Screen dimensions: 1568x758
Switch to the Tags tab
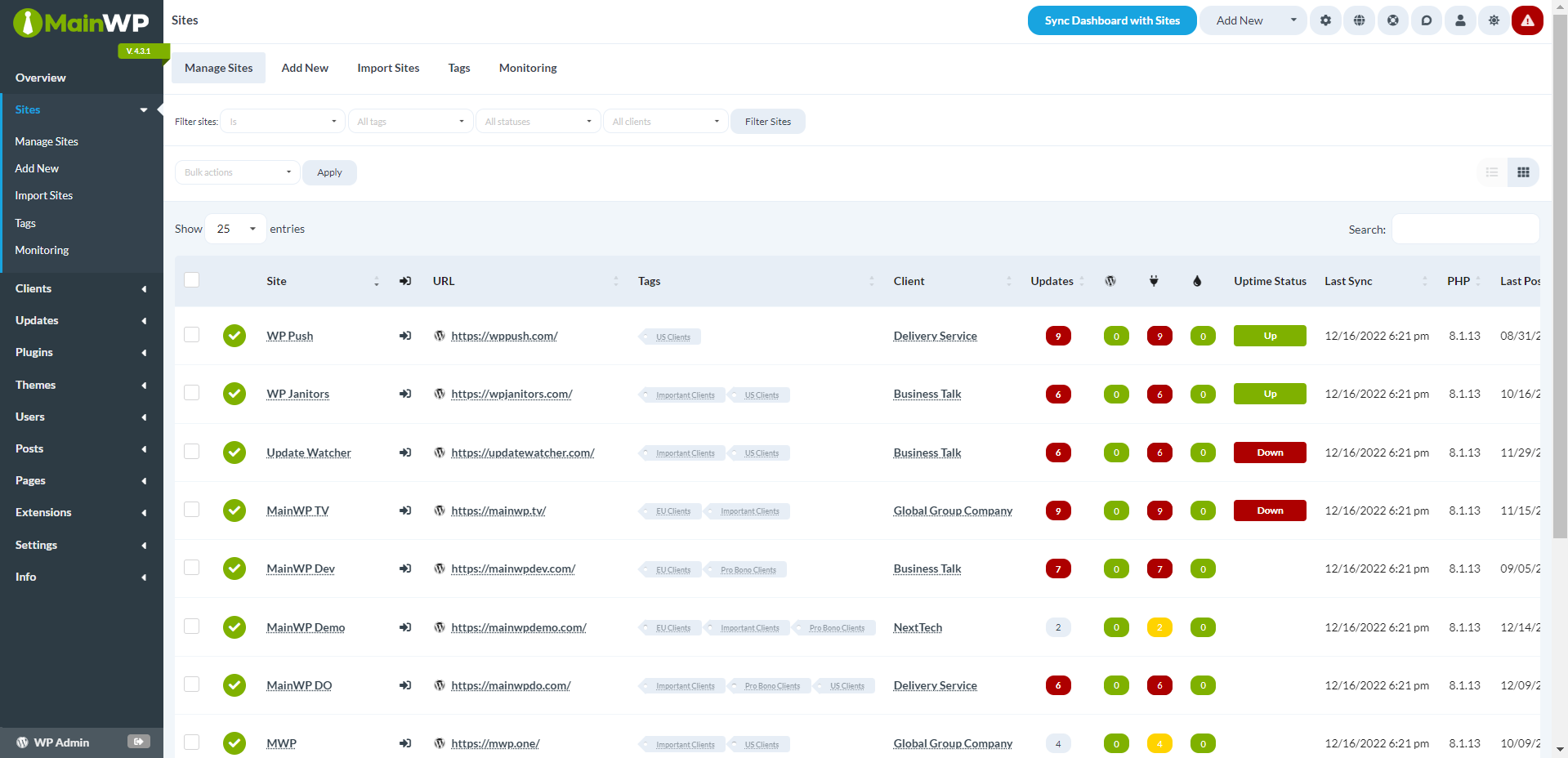pyautogui.click(x=459, y=68)
